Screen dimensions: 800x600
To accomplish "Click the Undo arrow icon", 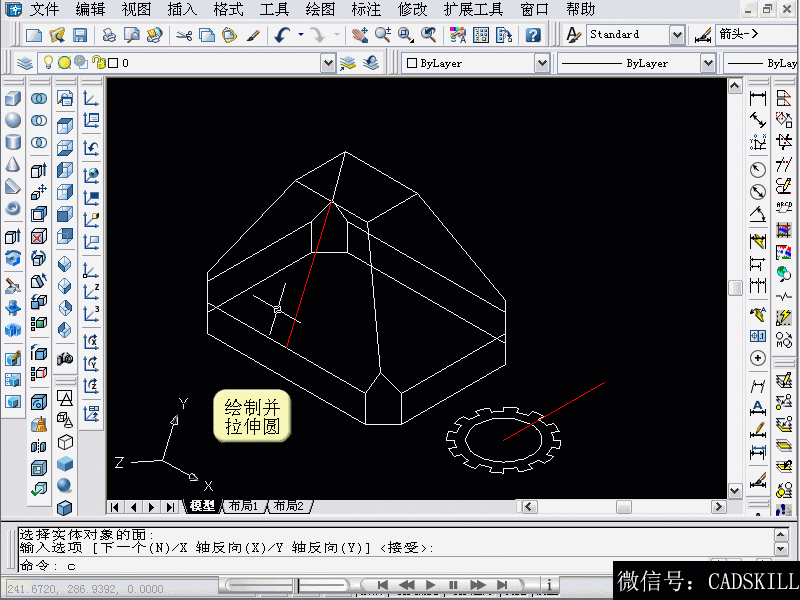I will point(281,35).
